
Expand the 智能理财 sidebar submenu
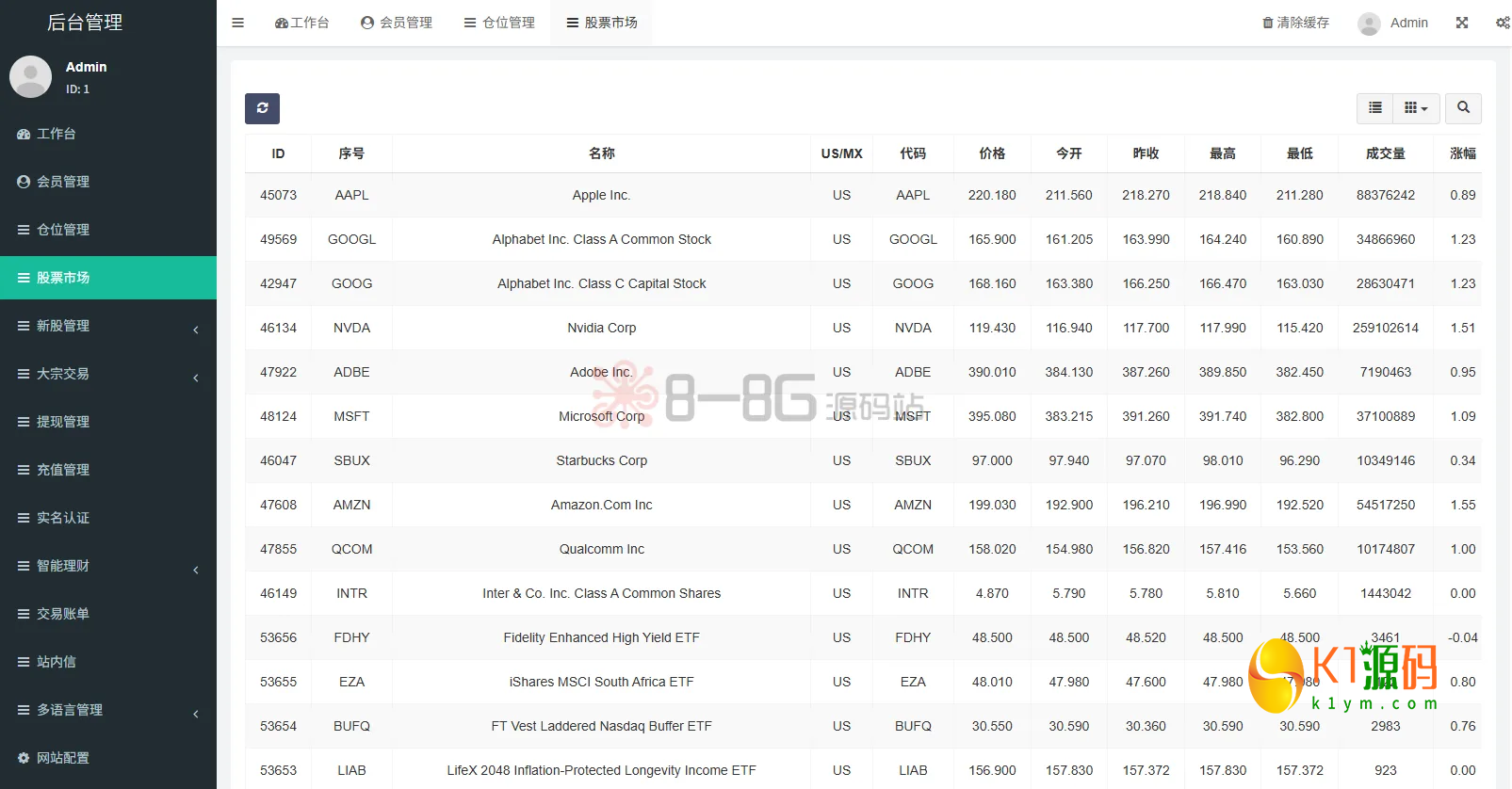tap(108, 566)
